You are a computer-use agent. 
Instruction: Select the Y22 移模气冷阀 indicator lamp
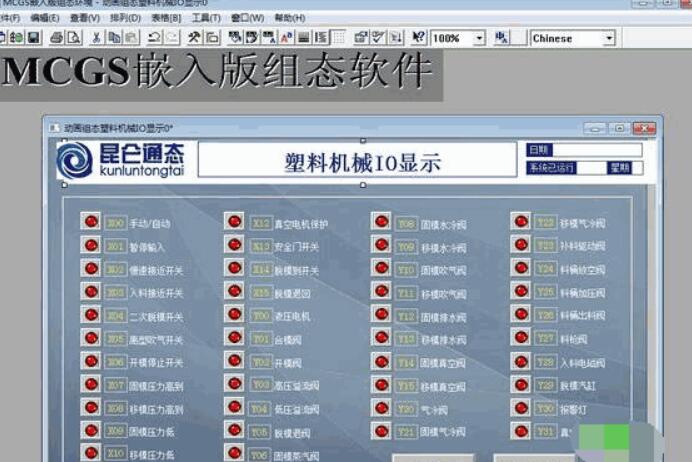[x=521, y=221]
